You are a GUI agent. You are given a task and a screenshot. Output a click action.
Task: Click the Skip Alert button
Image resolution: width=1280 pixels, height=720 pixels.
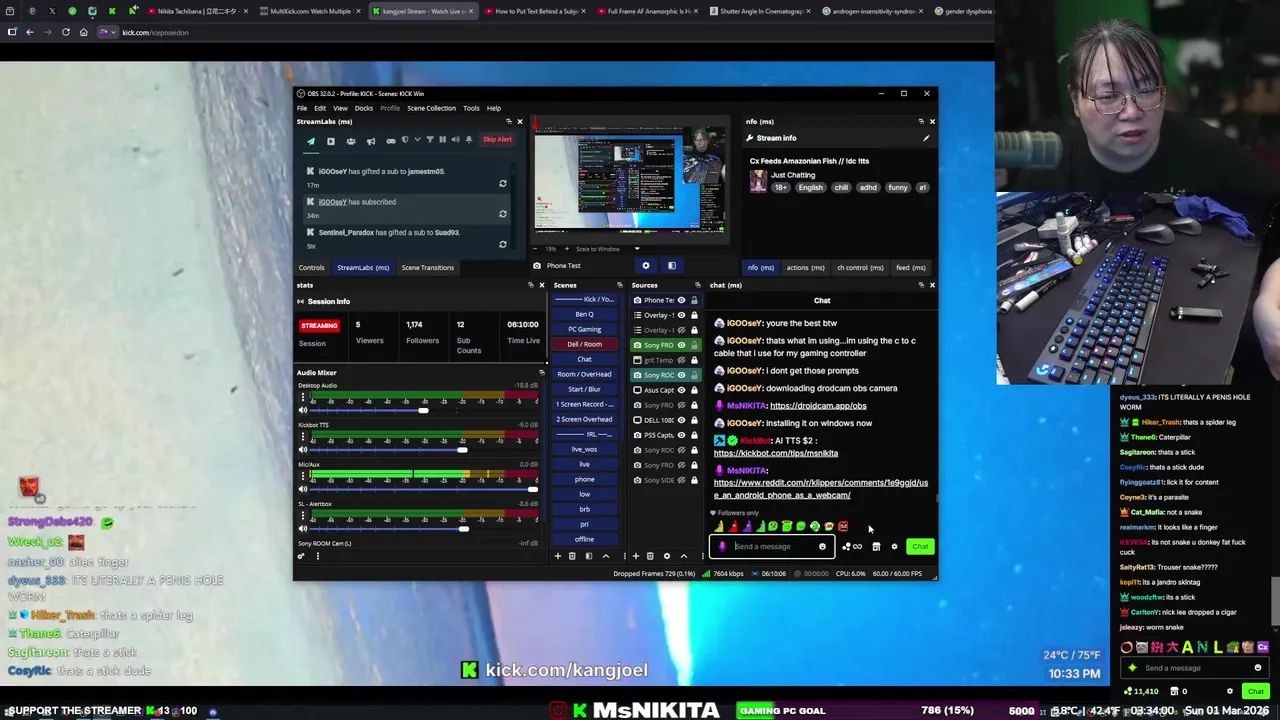point(497,140)
